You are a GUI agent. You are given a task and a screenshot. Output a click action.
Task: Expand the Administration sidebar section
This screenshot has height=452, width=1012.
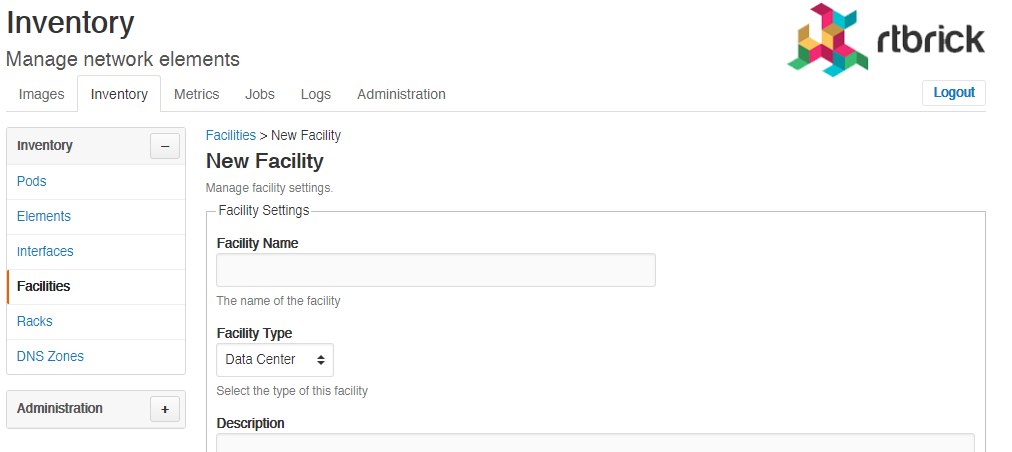tap(165, 409)
